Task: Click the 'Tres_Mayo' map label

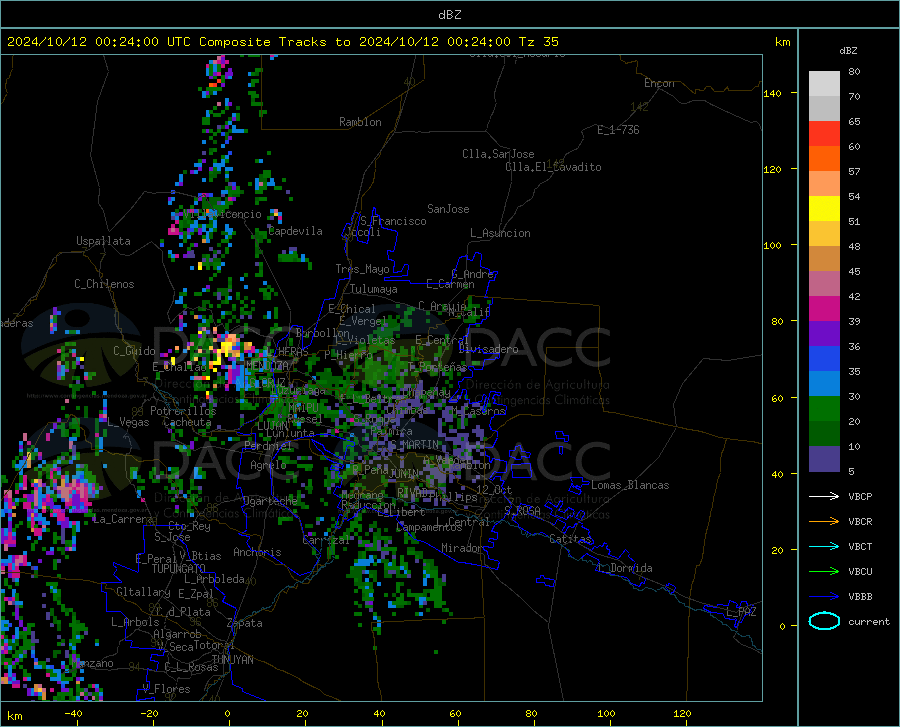Action: click(x=362, y=269)
